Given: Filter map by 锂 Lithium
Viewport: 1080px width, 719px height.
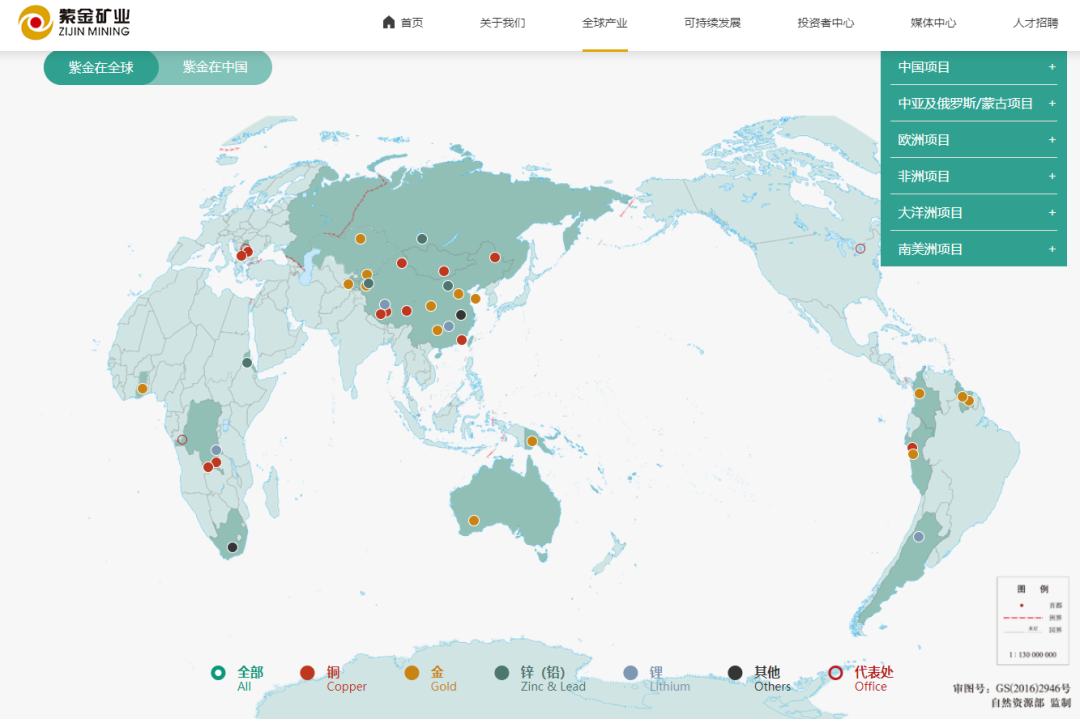Looking at the screenshot, I should click(656, 678).
